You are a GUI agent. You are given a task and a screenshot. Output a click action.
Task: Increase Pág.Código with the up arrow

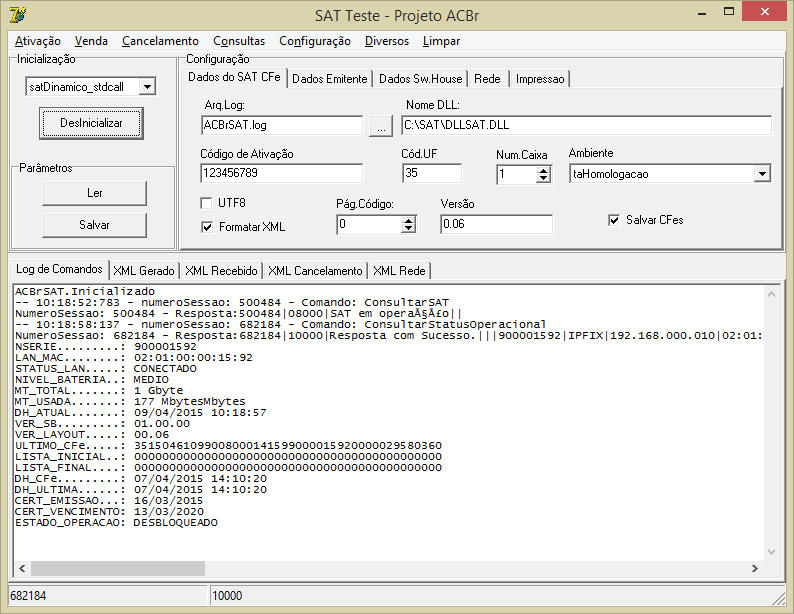[x=408, y=220]
